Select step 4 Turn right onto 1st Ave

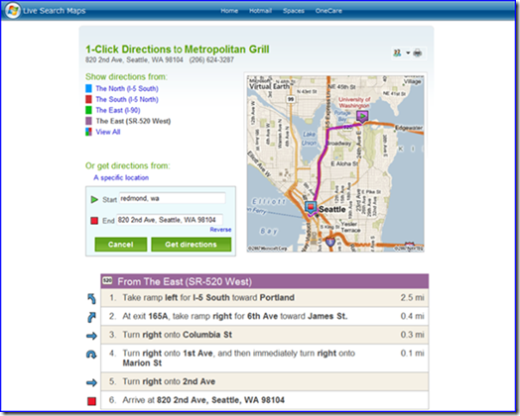tap(265, 358)
